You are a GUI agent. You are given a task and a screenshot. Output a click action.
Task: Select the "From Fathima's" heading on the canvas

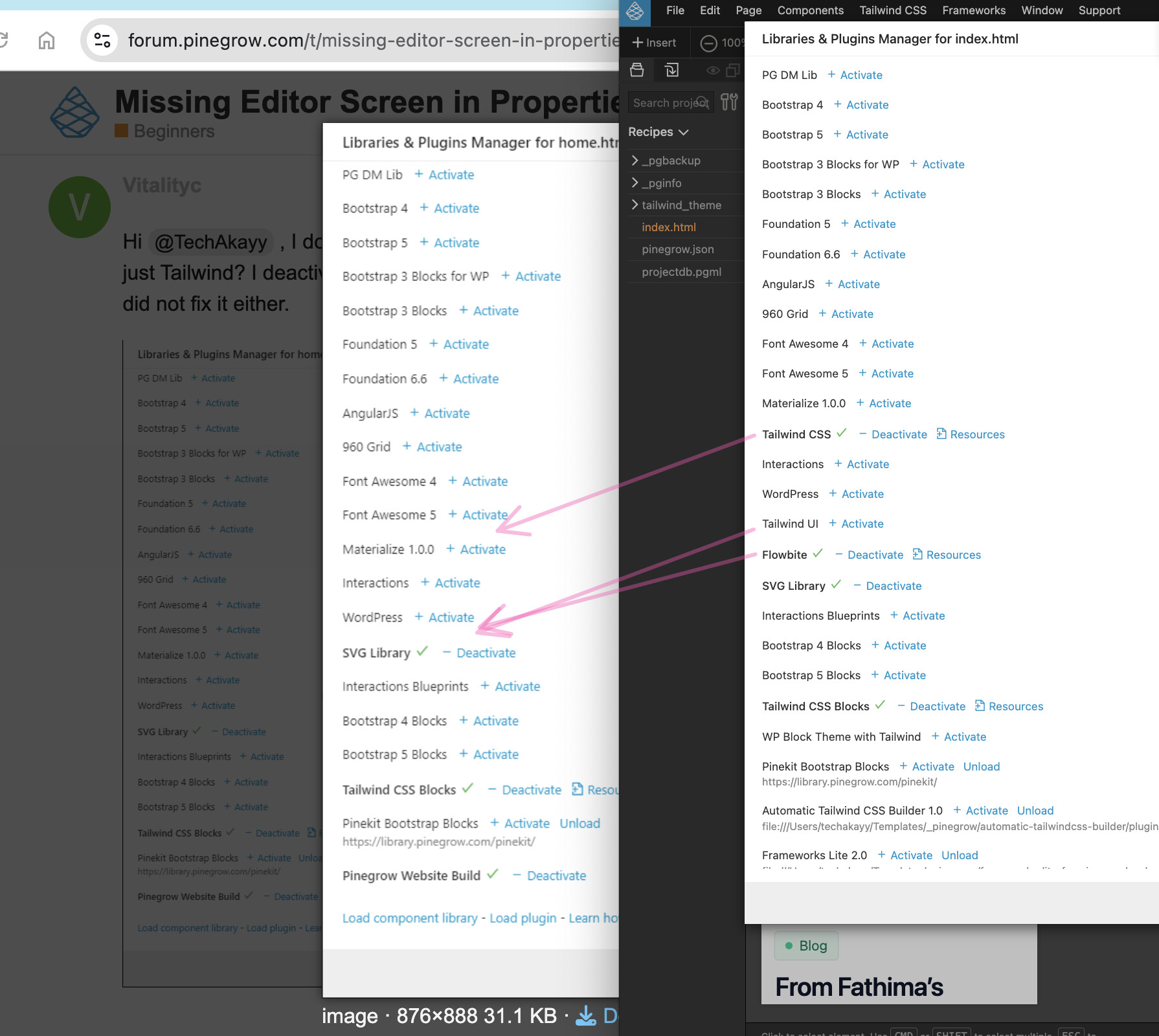point(859,987)
